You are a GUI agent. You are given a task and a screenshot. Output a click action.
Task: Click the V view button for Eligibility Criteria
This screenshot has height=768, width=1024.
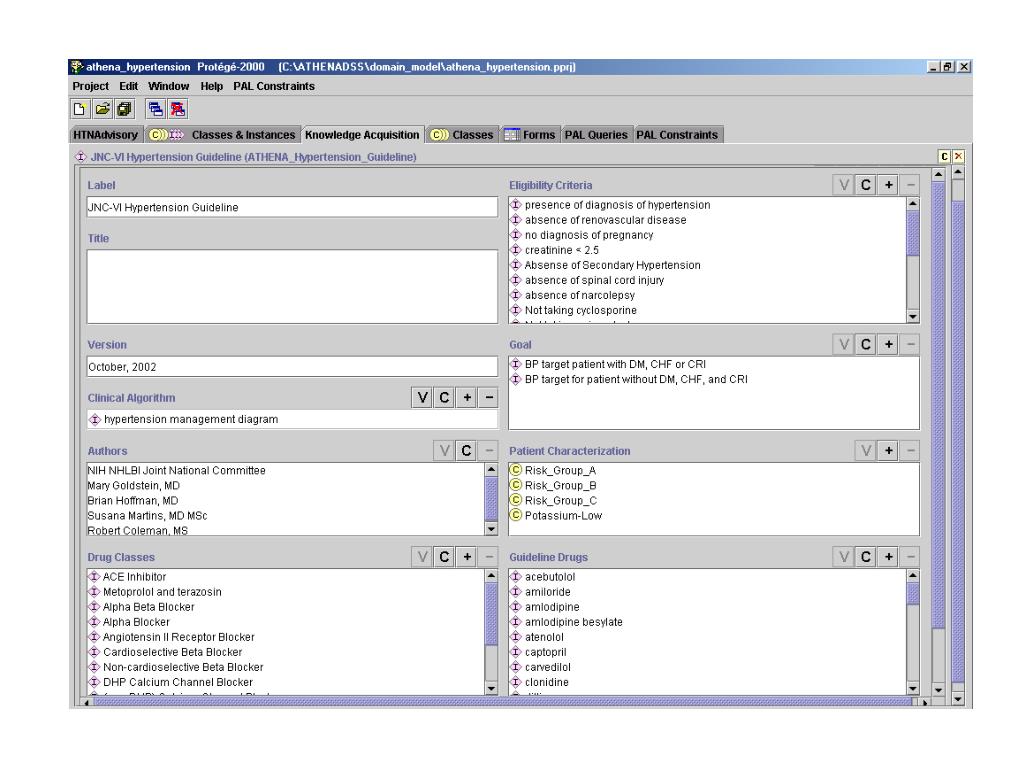844,185
